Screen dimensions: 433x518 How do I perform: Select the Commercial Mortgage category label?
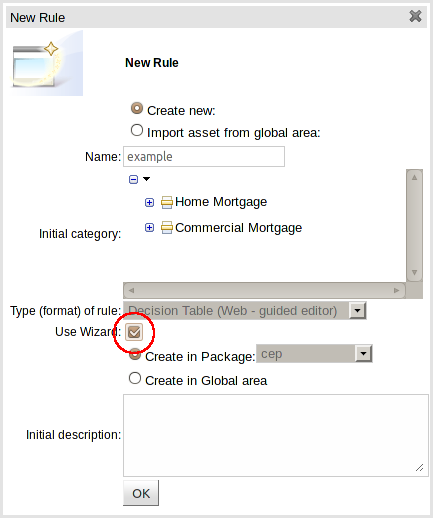[238, 228]
